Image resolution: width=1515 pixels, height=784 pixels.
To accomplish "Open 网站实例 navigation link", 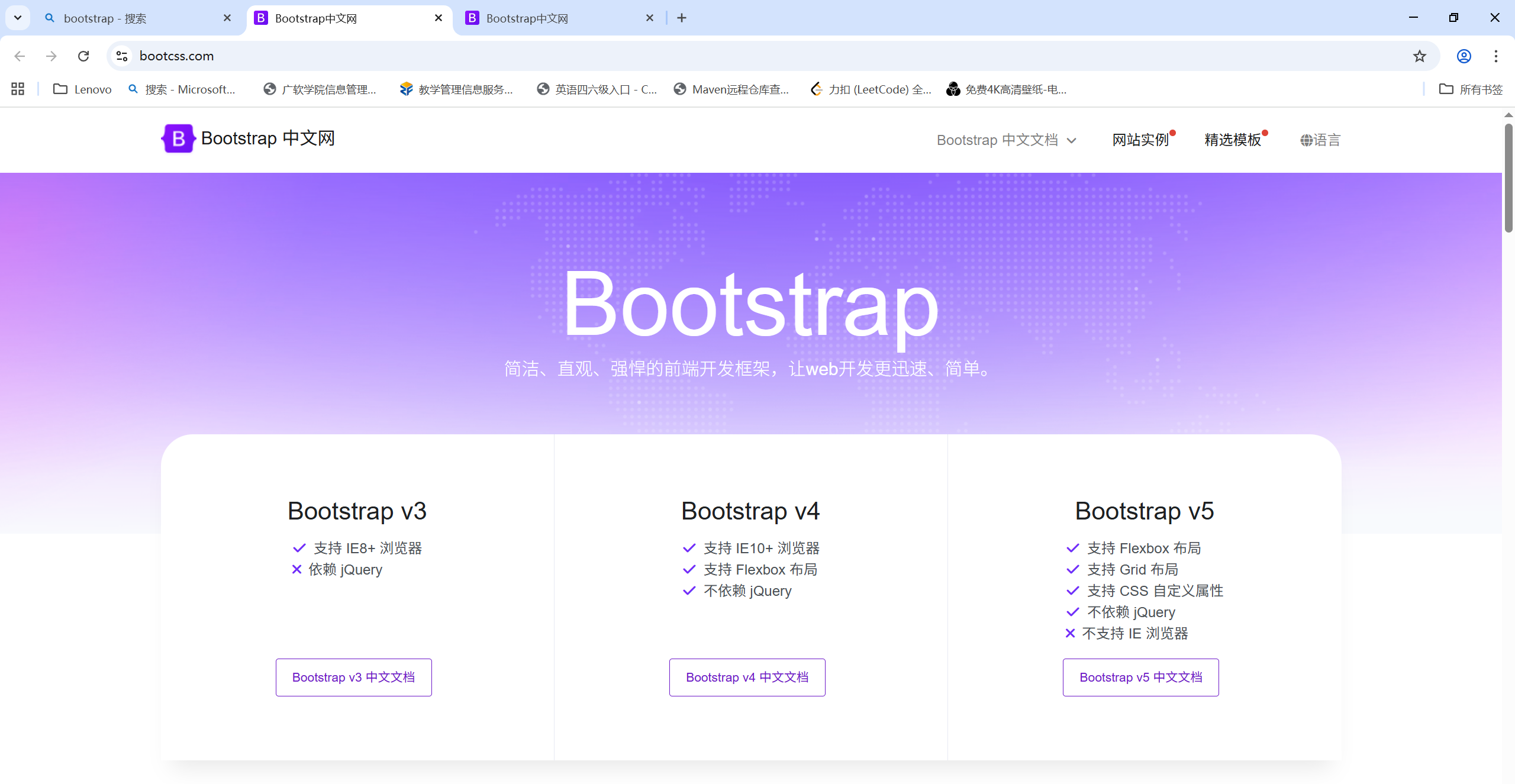I will (x=1140, y=140).
